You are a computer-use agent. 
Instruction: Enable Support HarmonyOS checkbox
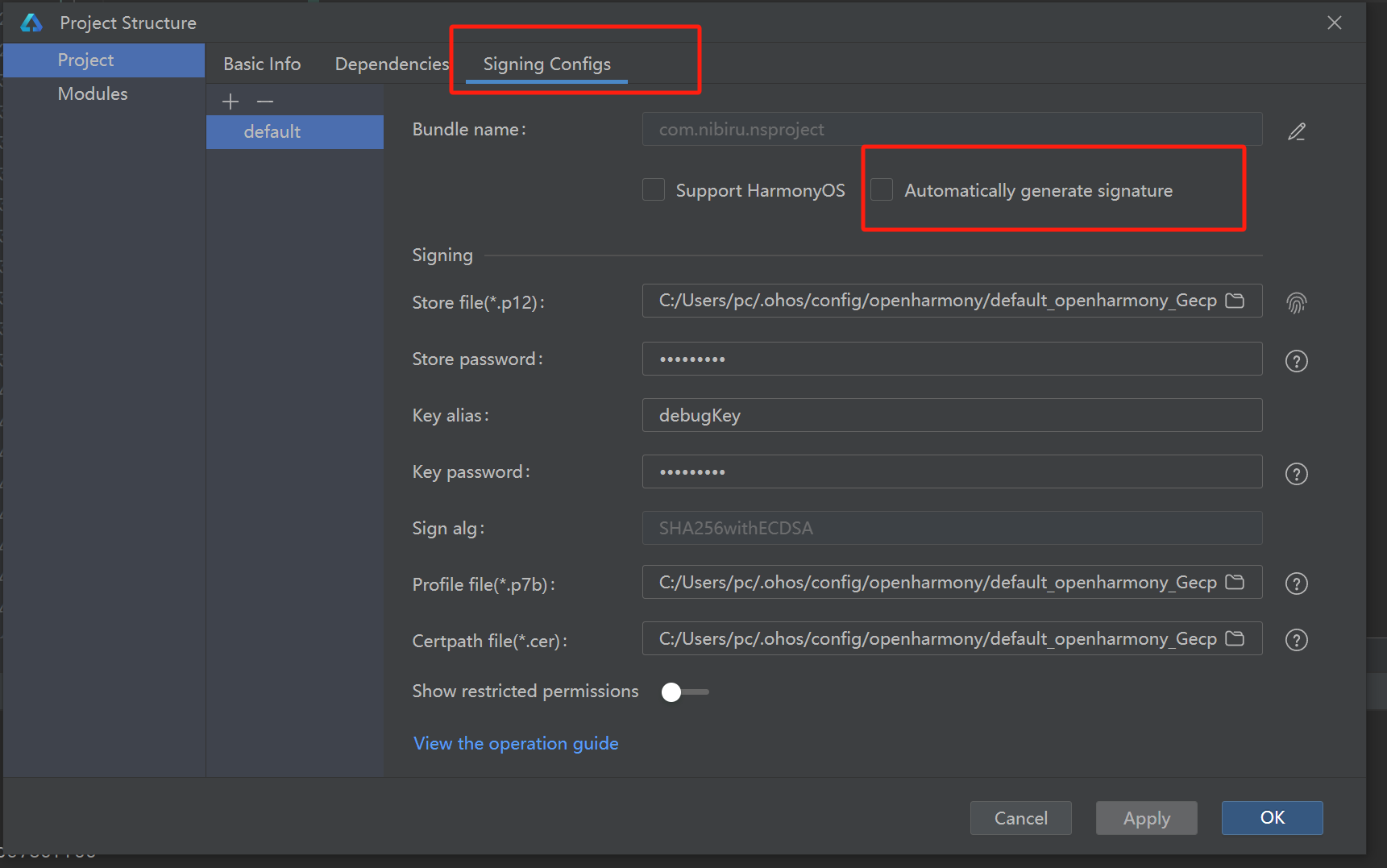pyautogui.click(x=654, y=190)
